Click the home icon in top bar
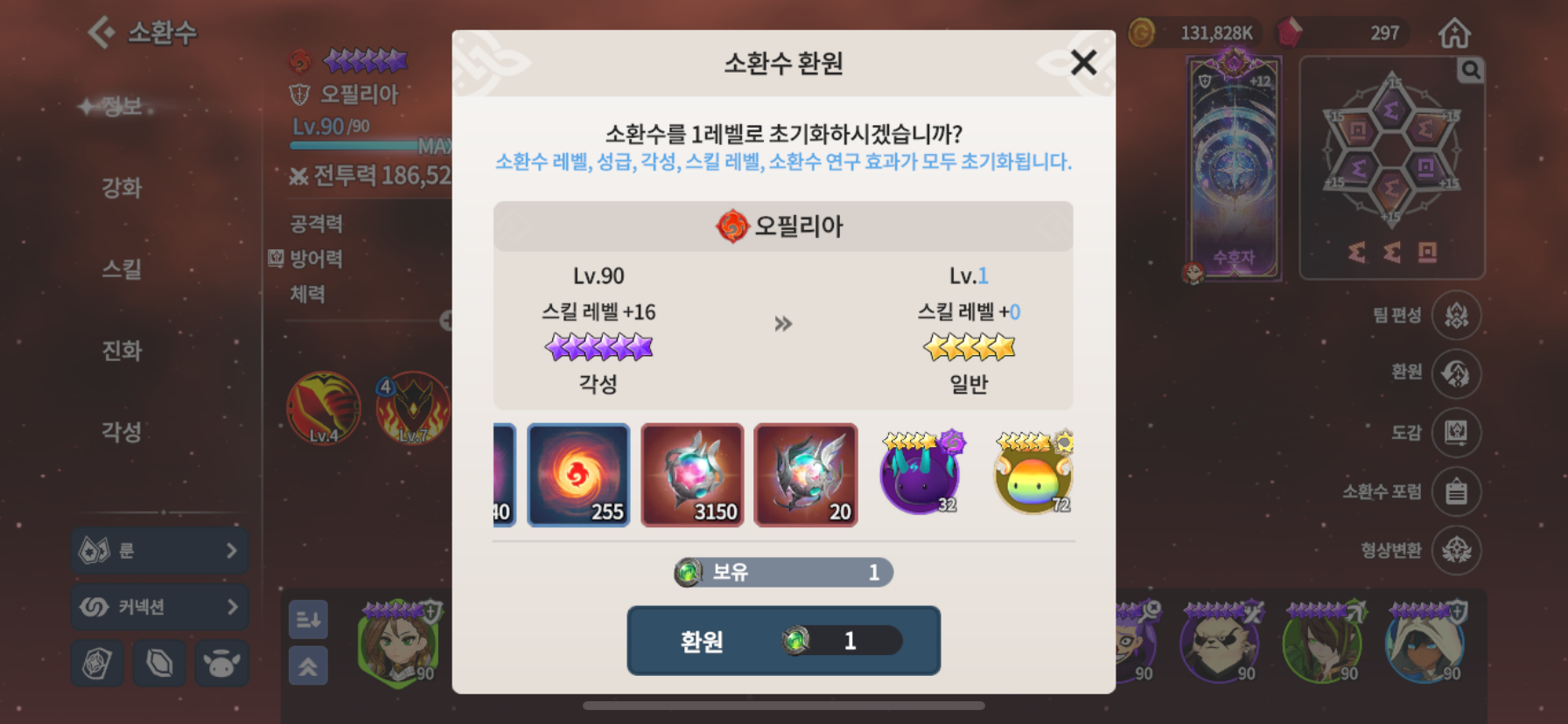Screen dimensions: 1568x724 [x=1454, y=33]
